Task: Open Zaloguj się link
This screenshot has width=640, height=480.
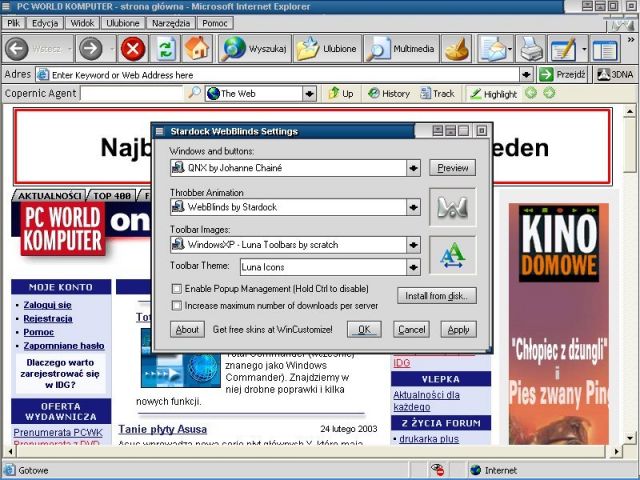Action: [x=47, y=305]
